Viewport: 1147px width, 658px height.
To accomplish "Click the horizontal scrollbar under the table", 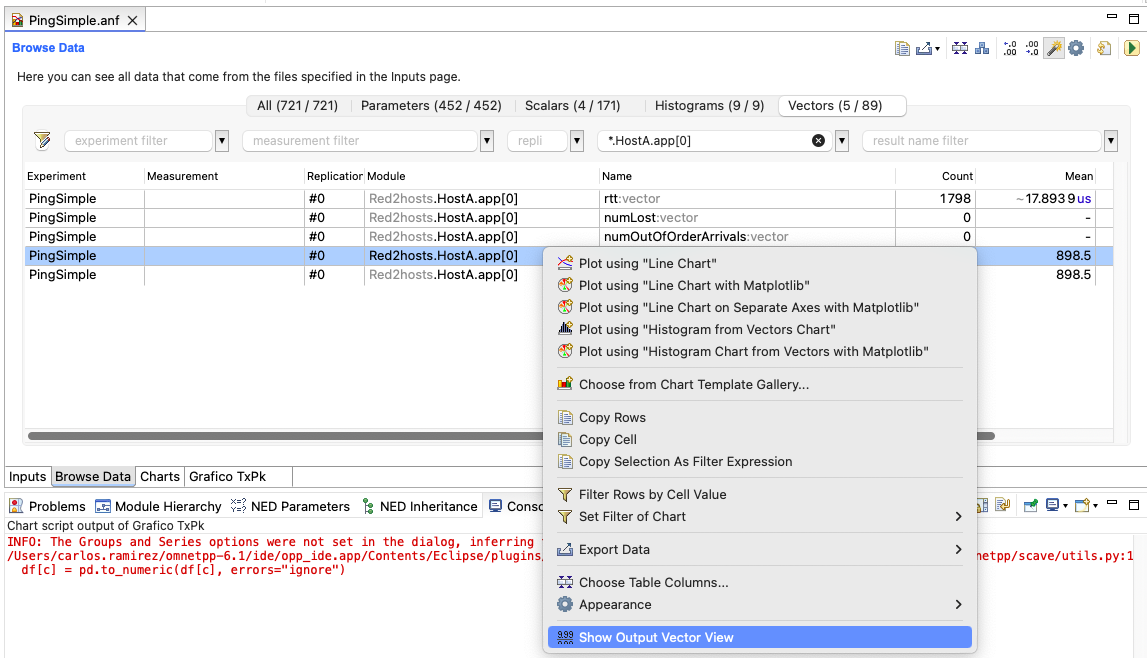I will (x=285, y=436).
